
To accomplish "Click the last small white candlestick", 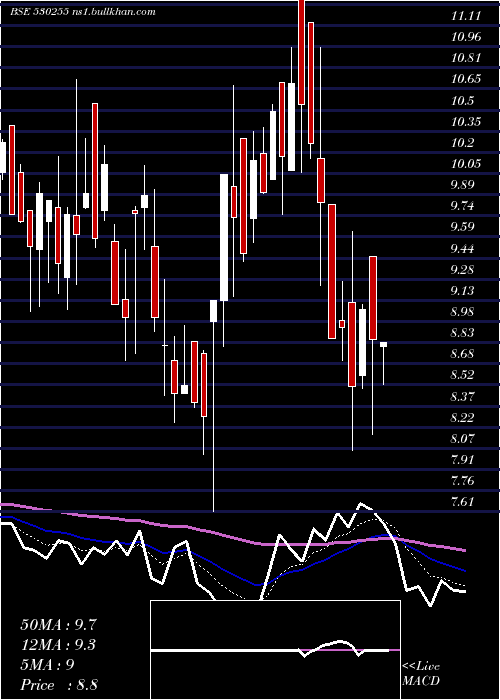I will [x=383, y=344].
